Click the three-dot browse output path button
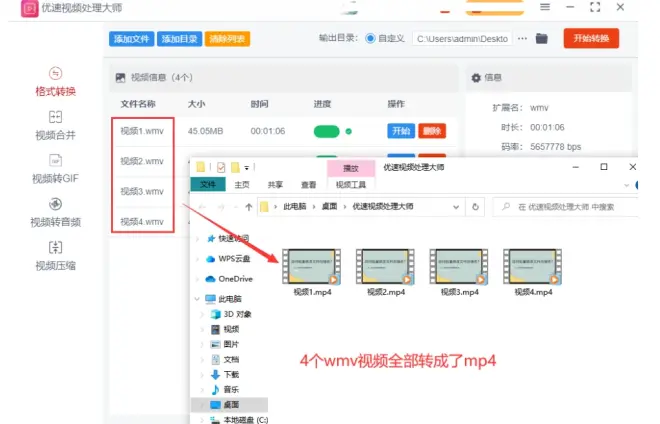 522,39
